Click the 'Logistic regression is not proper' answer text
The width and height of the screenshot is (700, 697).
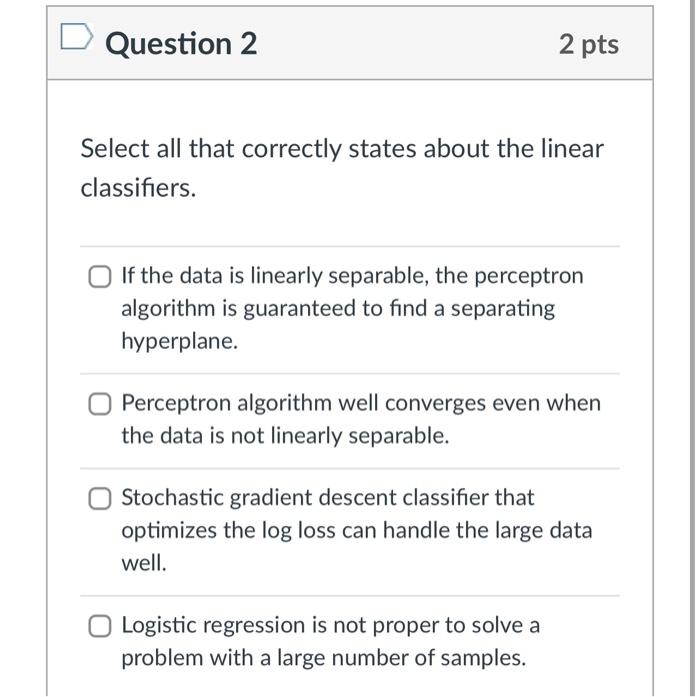tap(330, 625)
